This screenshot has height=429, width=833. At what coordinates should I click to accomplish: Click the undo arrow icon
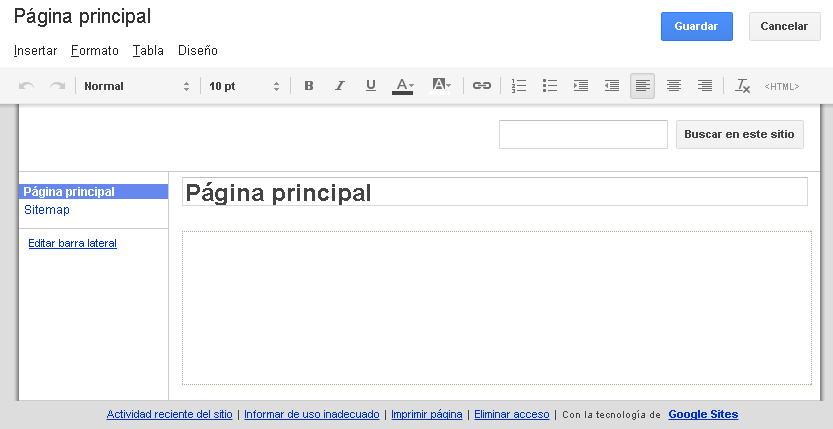[27, 86]
